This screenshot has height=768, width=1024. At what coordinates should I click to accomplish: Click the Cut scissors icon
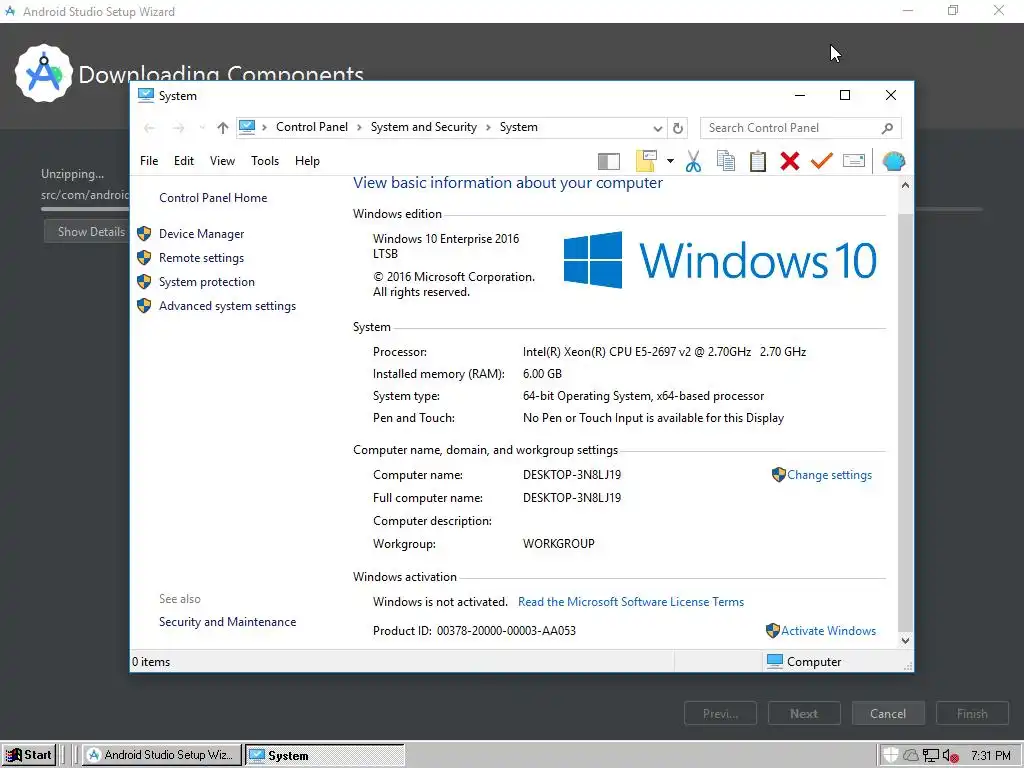[694, 161]
